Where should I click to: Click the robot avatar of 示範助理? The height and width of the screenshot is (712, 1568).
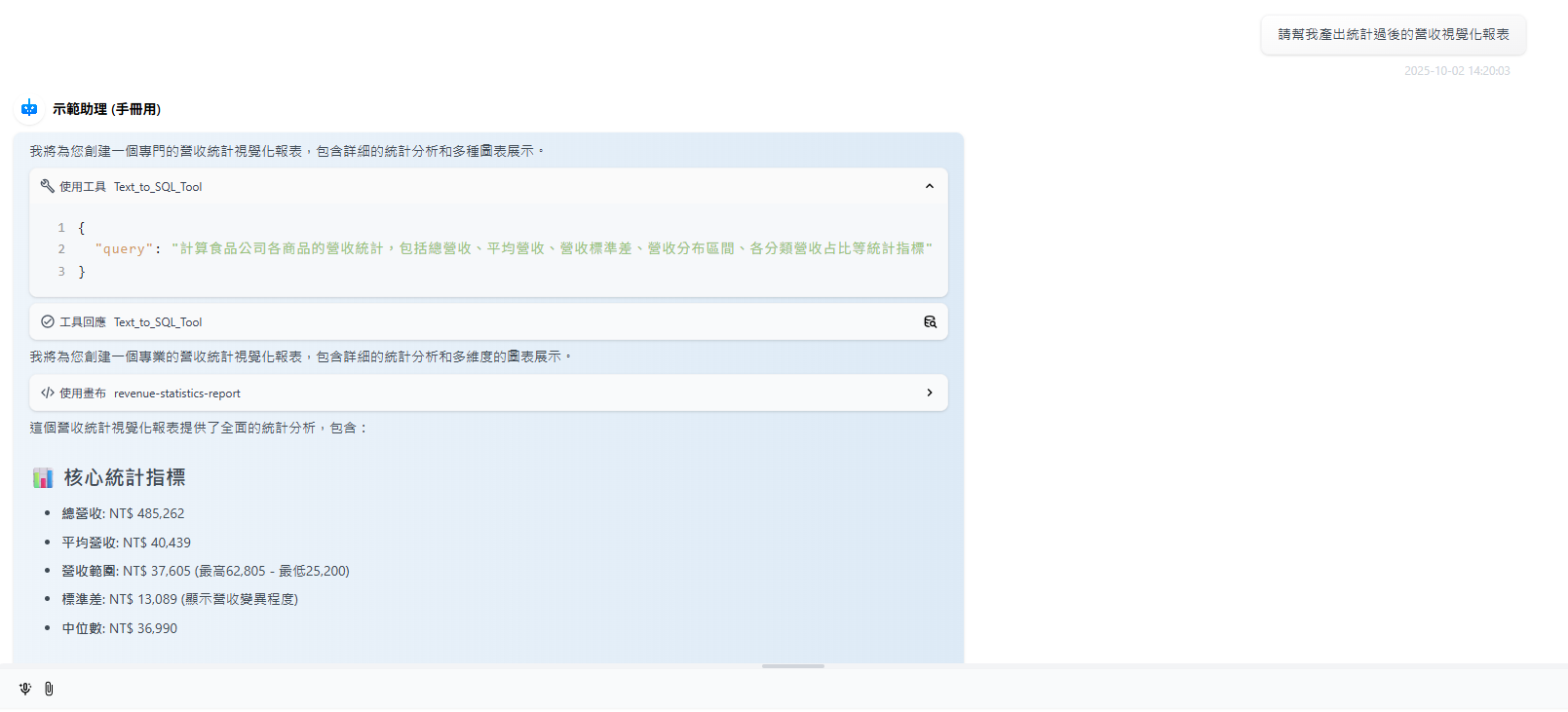29,108
